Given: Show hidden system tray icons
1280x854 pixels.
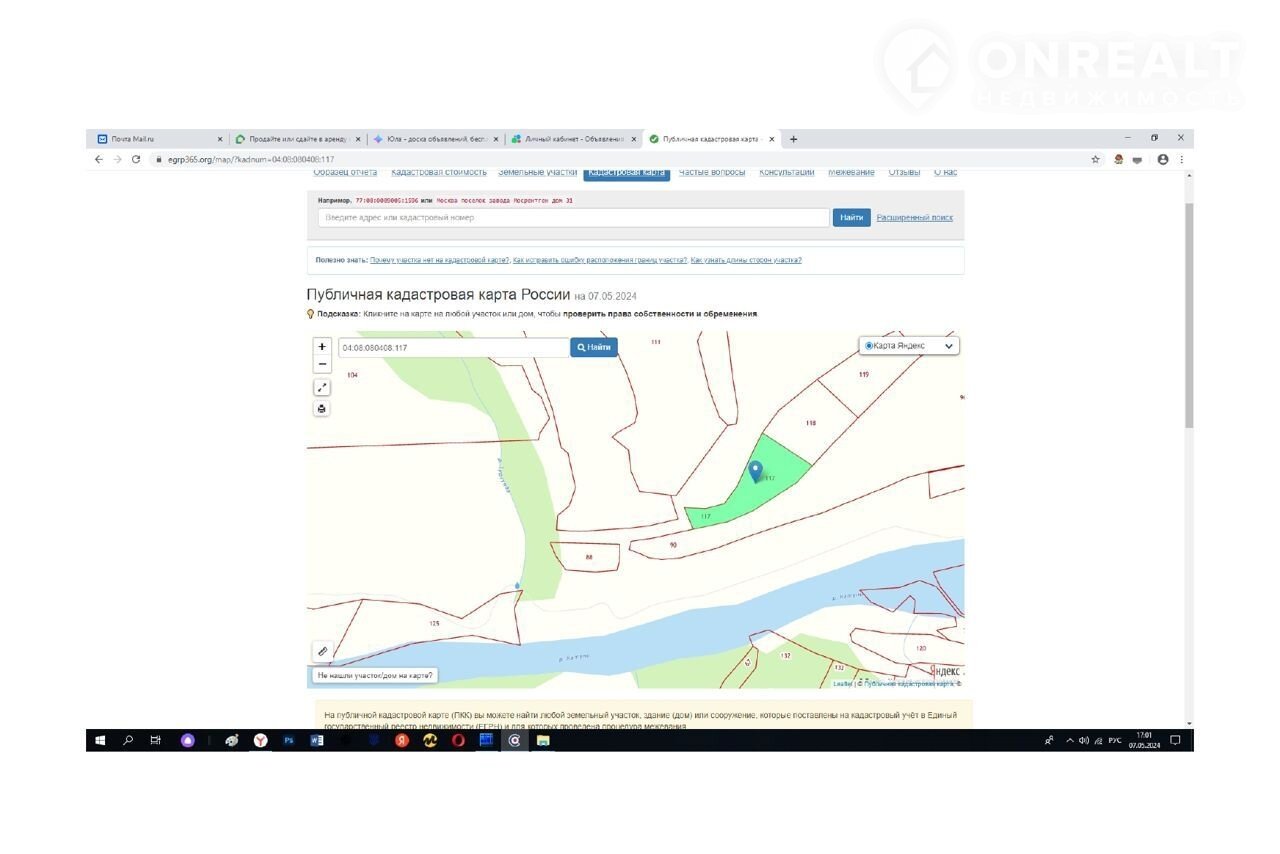Looking at the screenshot, I should coord(1069,741).
